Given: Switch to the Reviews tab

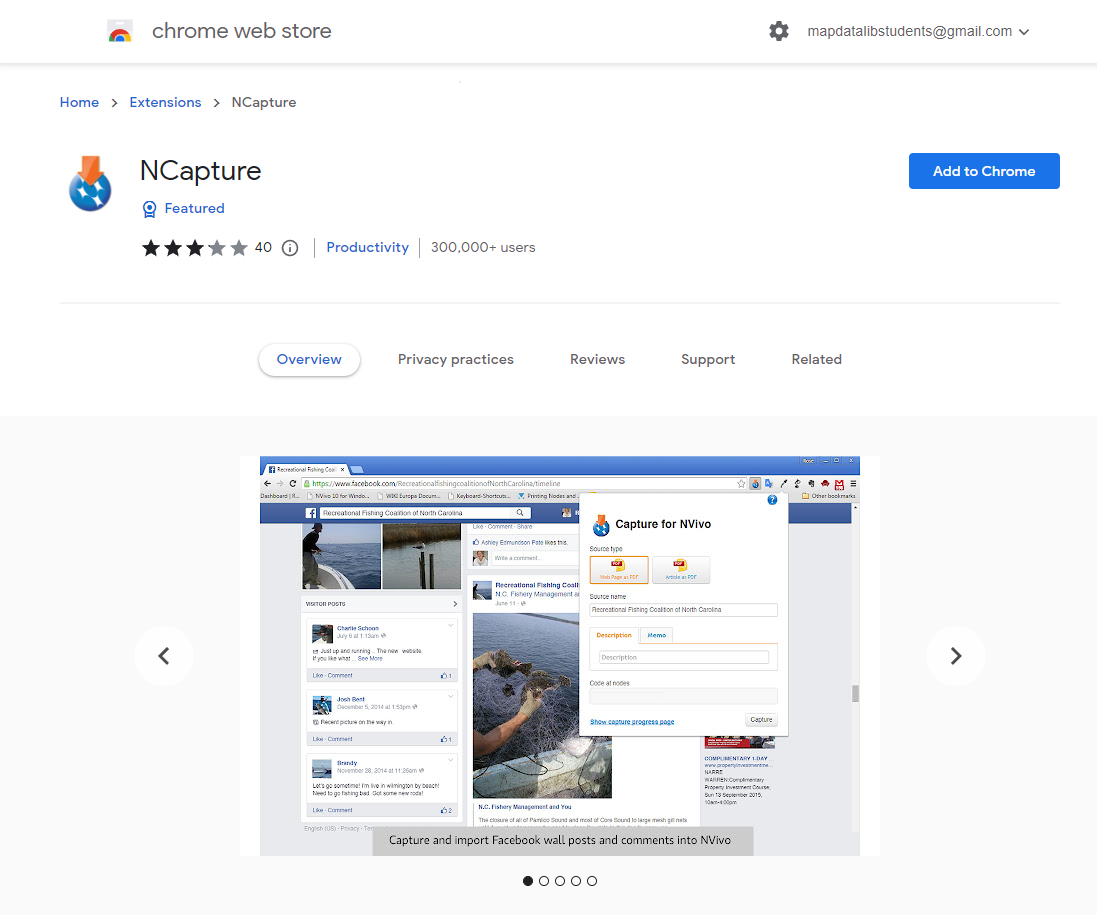Looking at the screenshot, I should click(597, 359).
